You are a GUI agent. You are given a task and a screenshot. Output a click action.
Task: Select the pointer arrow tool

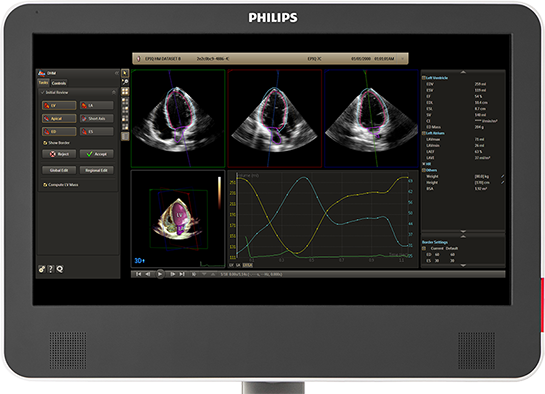point(125,73)
